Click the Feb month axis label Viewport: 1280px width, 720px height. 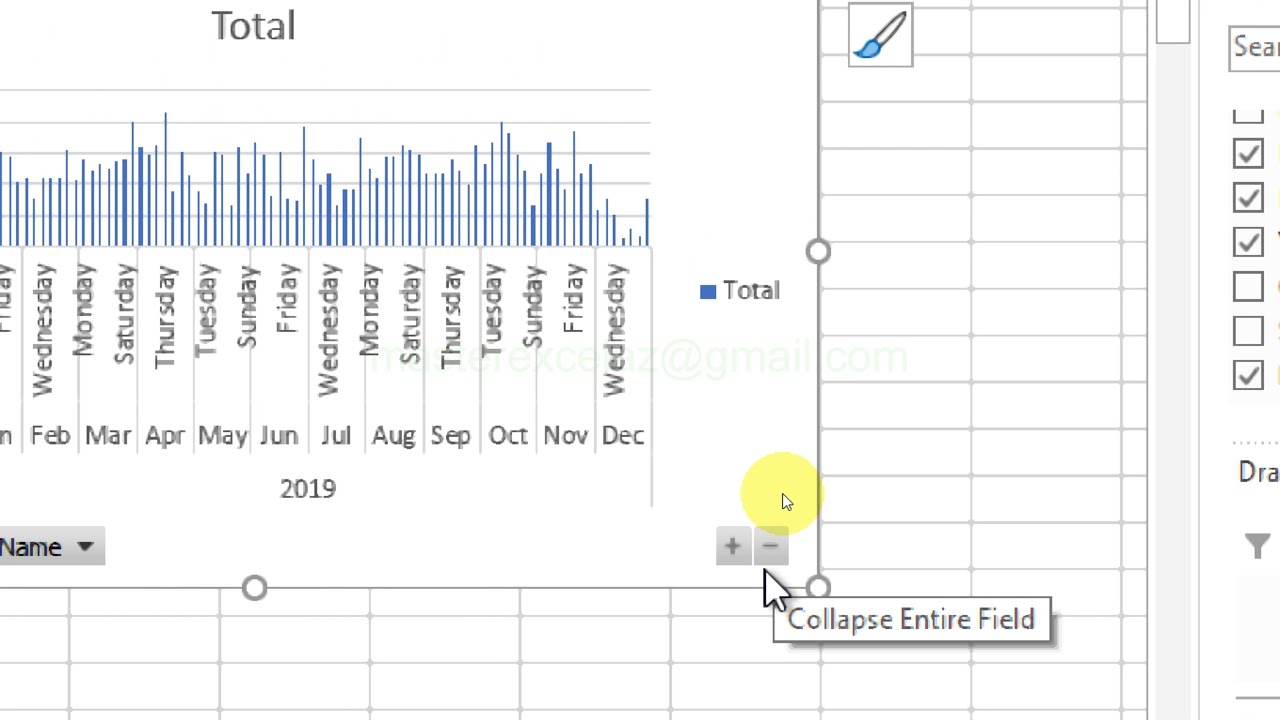pyautogui.click(x=50, y=436)
